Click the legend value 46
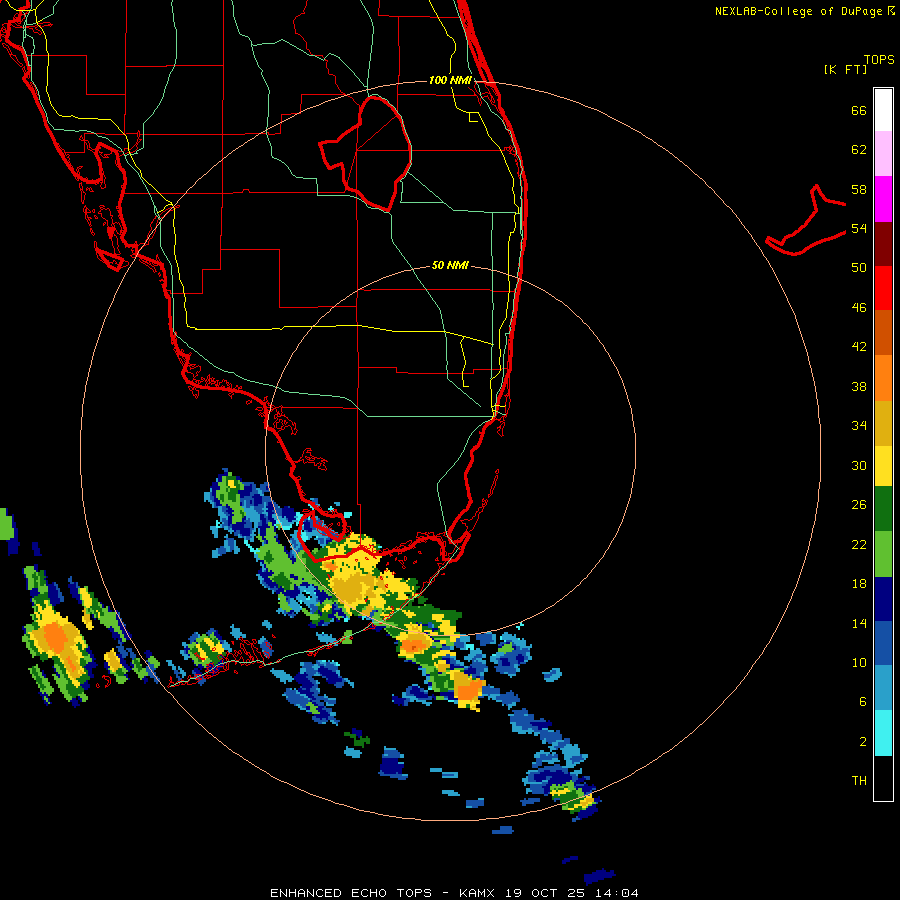The image size is (900, 900). point(859,308)
